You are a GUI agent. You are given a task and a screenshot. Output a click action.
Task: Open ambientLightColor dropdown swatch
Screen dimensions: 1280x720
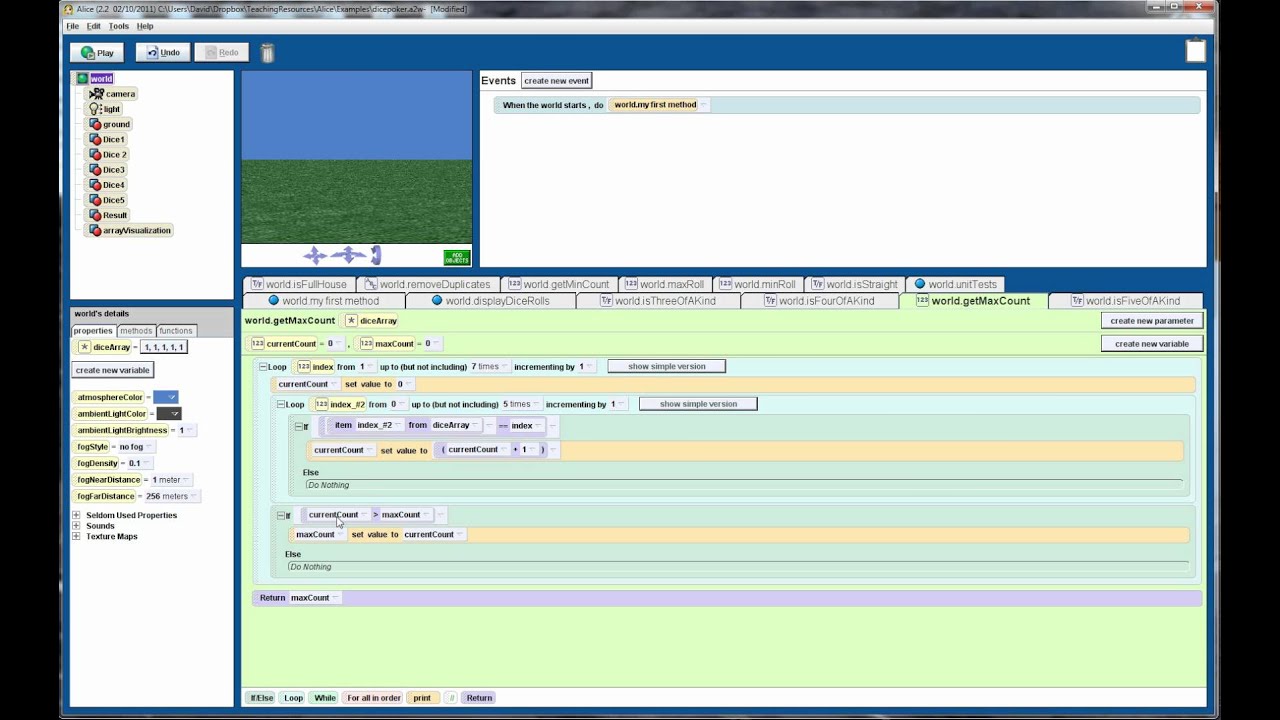pyautogui.click(x=169, y=413)
